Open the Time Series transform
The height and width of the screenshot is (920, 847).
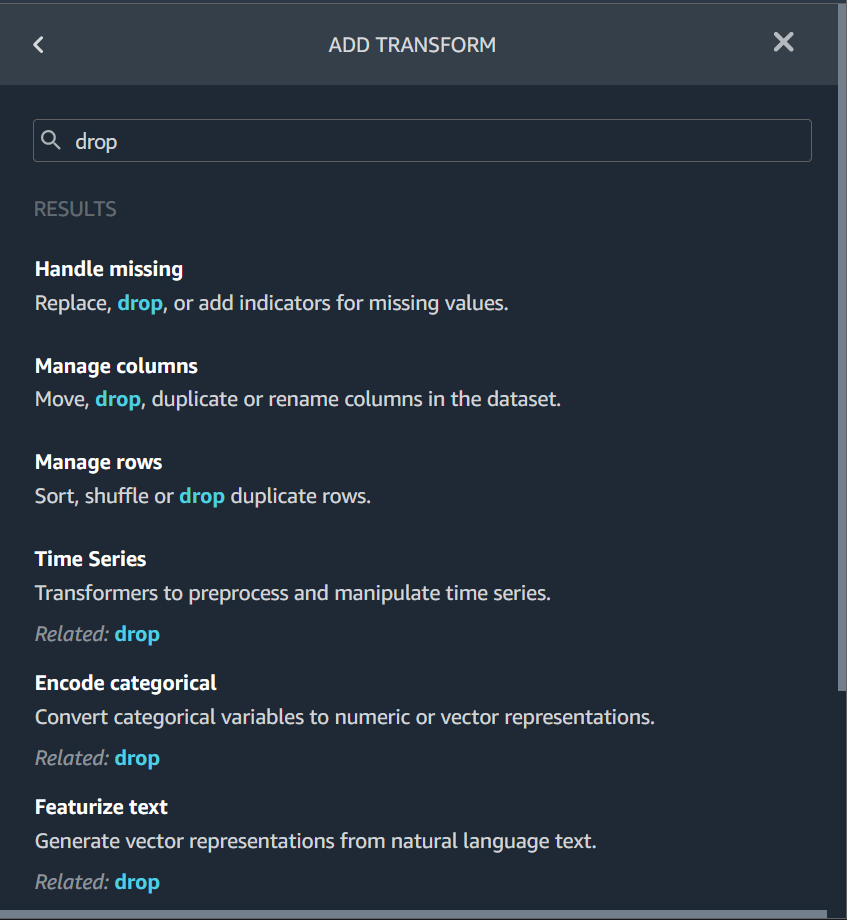tap(90, 558)
